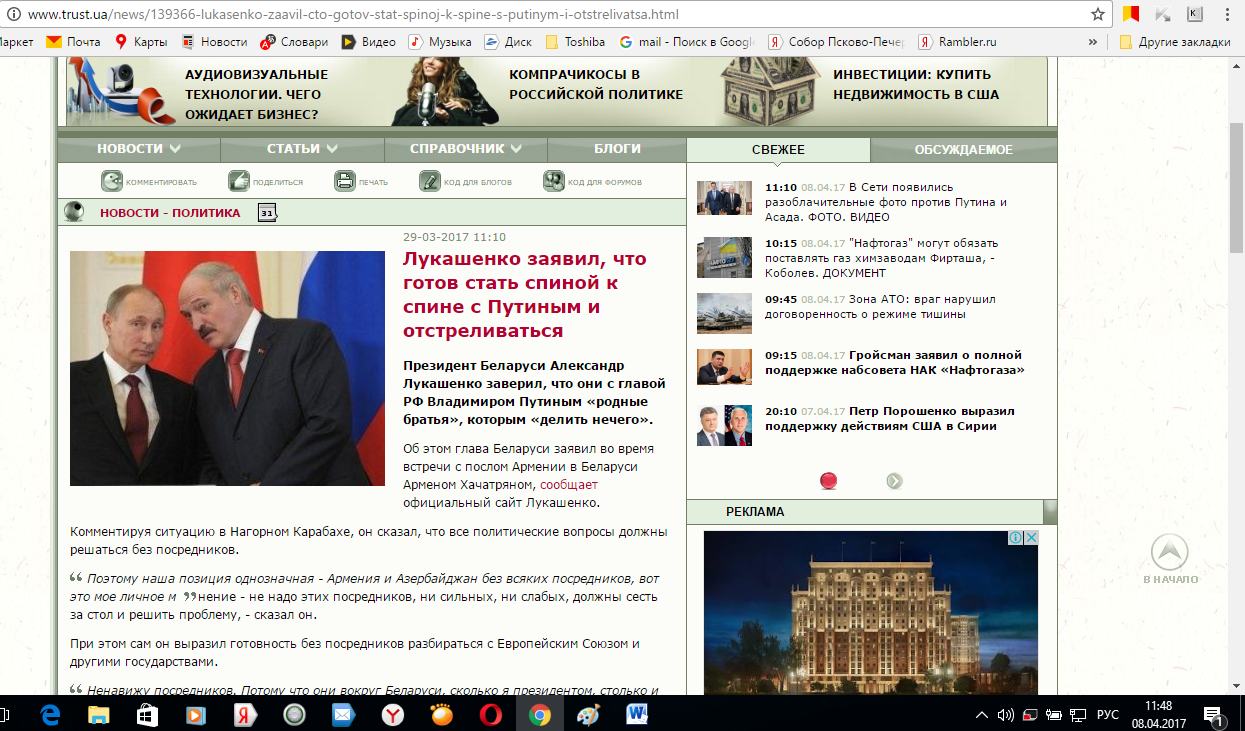Show hidden bookmarks via the chevron
The width and height of the screenshot is (1245, 731).
click(1097, 42)
